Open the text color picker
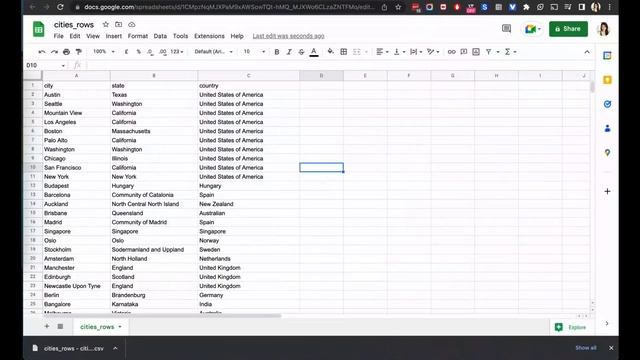This screenshot has height=360, width=640. pos(314,52)
